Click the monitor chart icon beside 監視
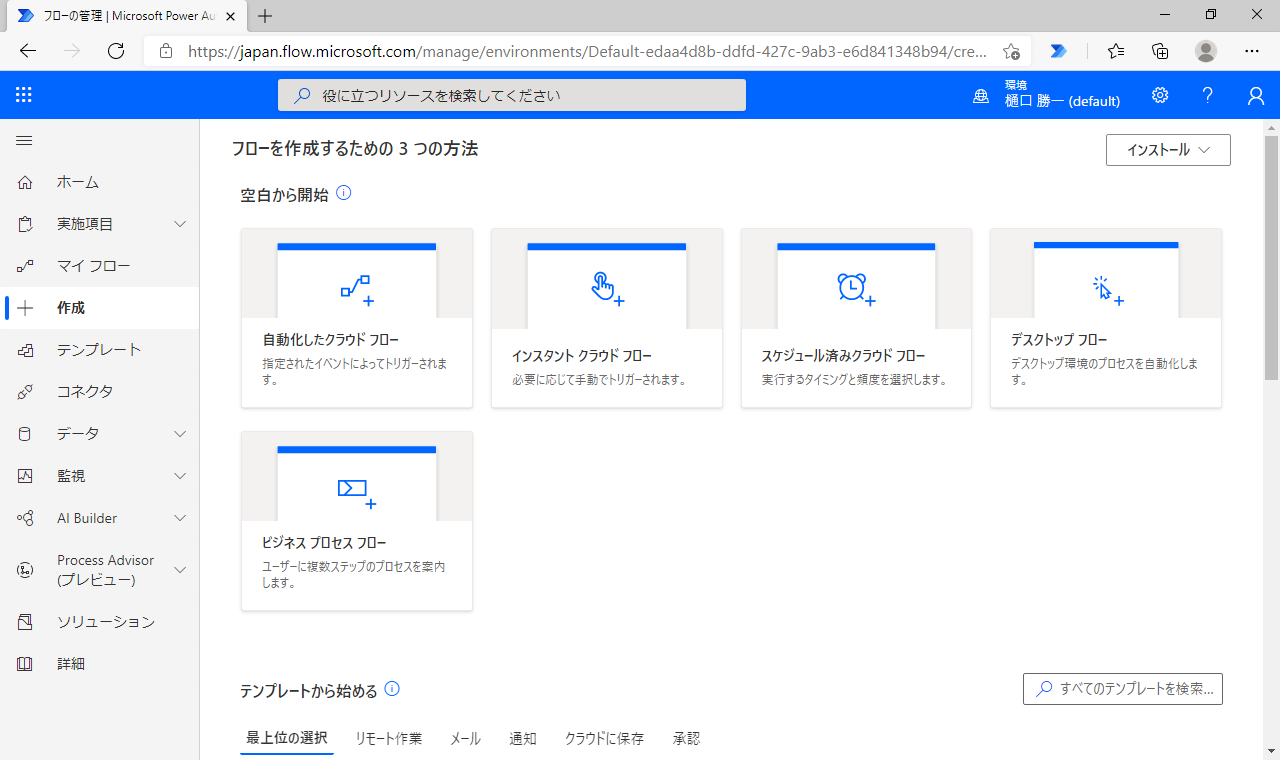The width and height of the screenshot is (1280, 760). coord(25,476)
